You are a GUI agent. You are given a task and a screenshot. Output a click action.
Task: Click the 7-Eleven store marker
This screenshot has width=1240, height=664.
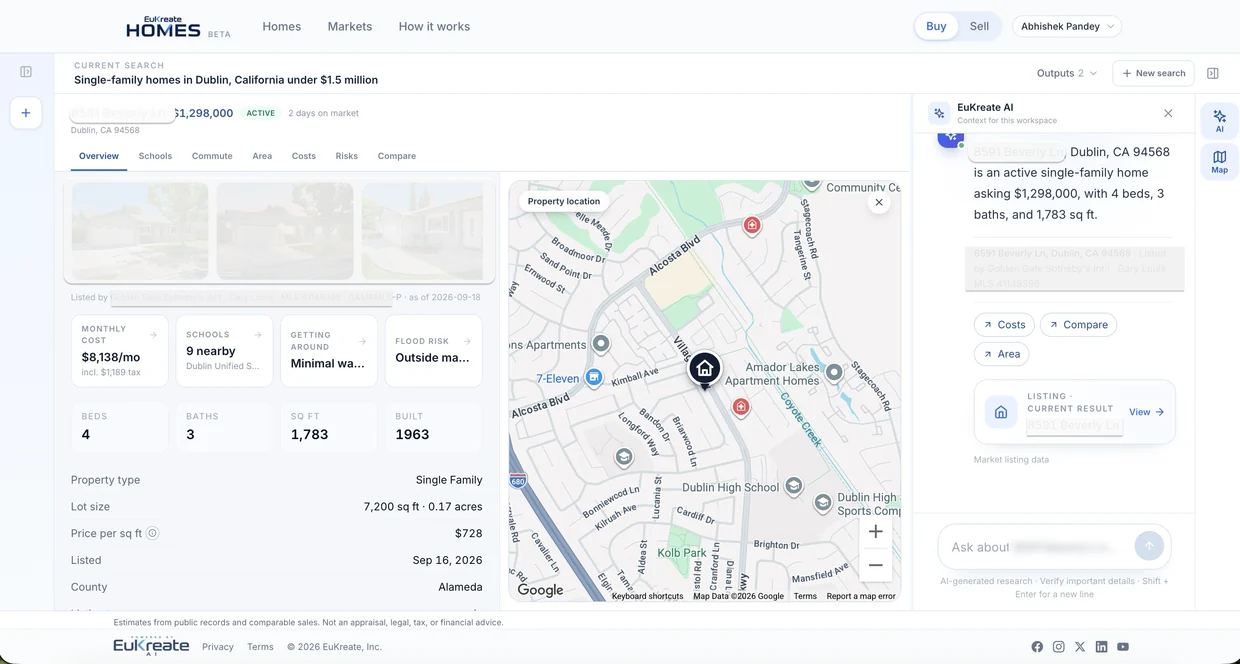pyautogui.click(x=593, y=377)
